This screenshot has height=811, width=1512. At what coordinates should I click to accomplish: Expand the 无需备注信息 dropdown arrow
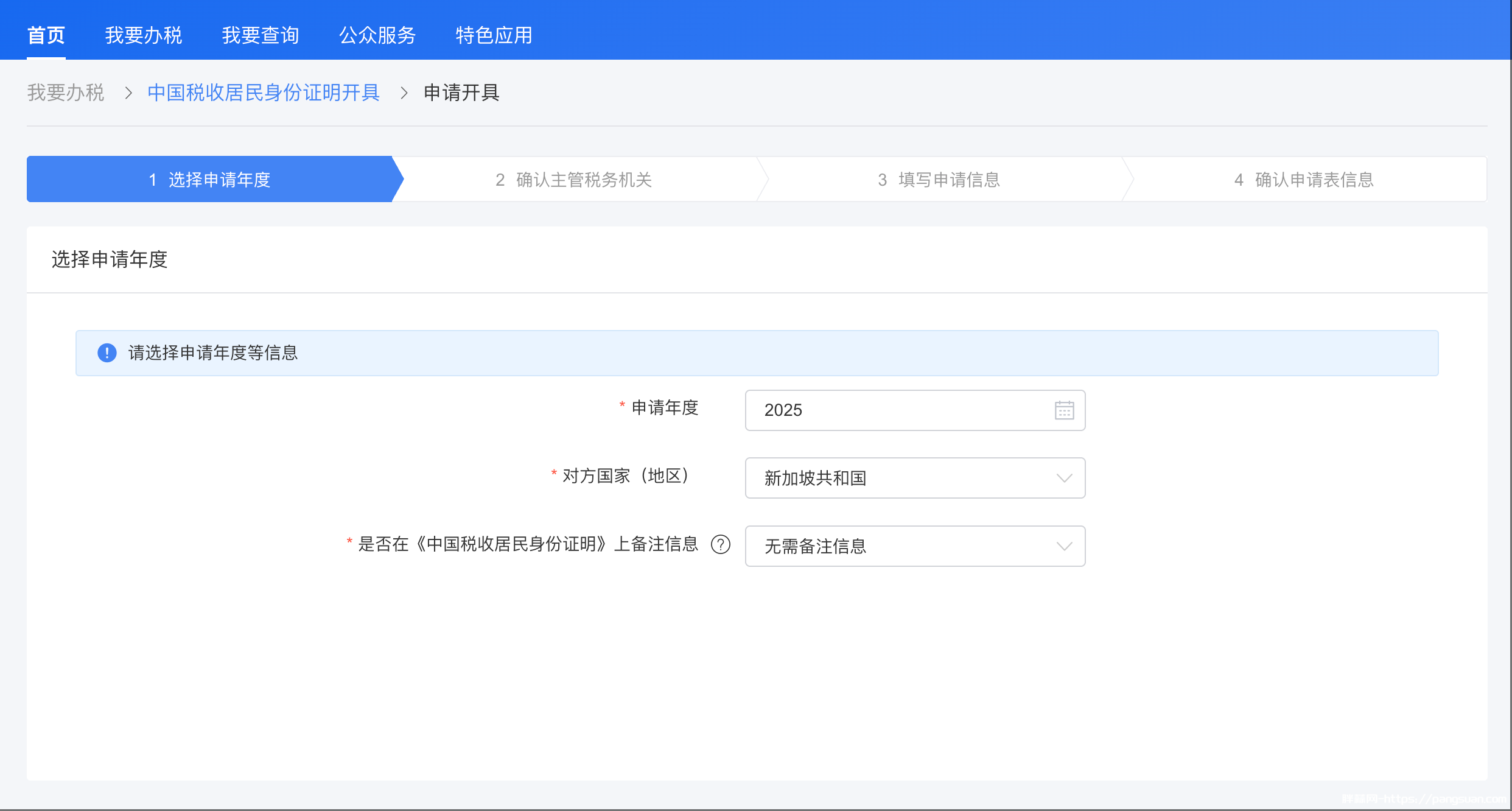pyautogui.click(x=1064, y=546)
